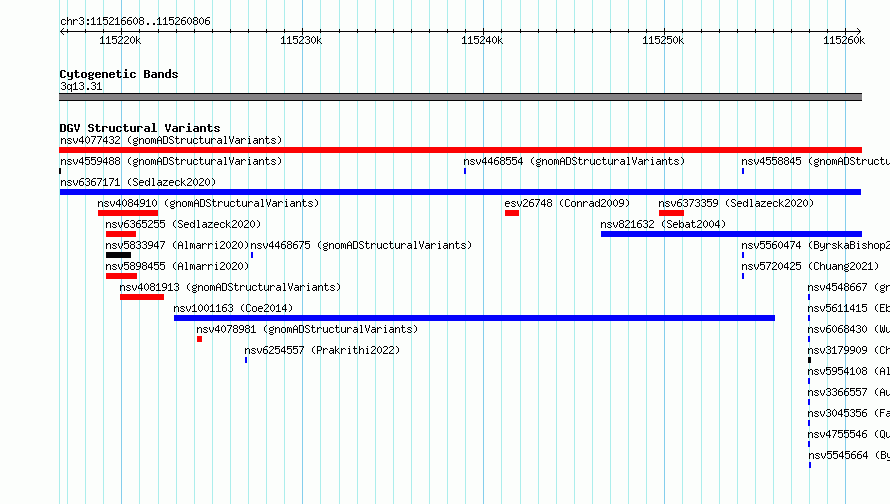
Task: Click the 115240k ruler tick label
Action: [482, 40]
